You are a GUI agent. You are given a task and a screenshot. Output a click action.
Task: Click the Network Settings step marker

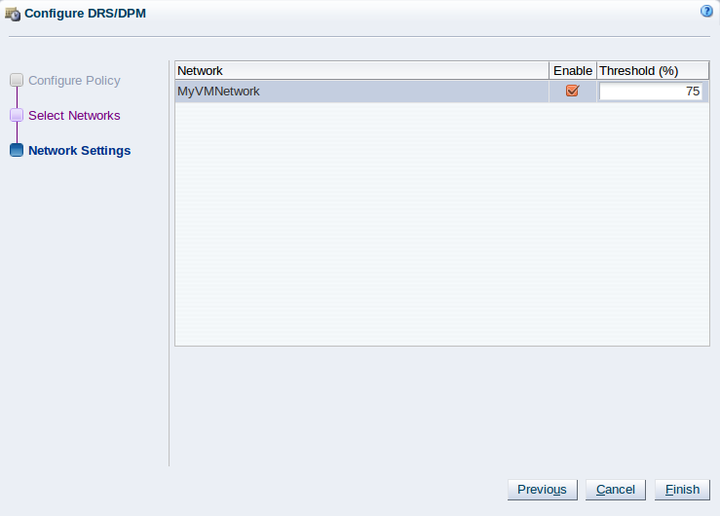coord(17,150)
